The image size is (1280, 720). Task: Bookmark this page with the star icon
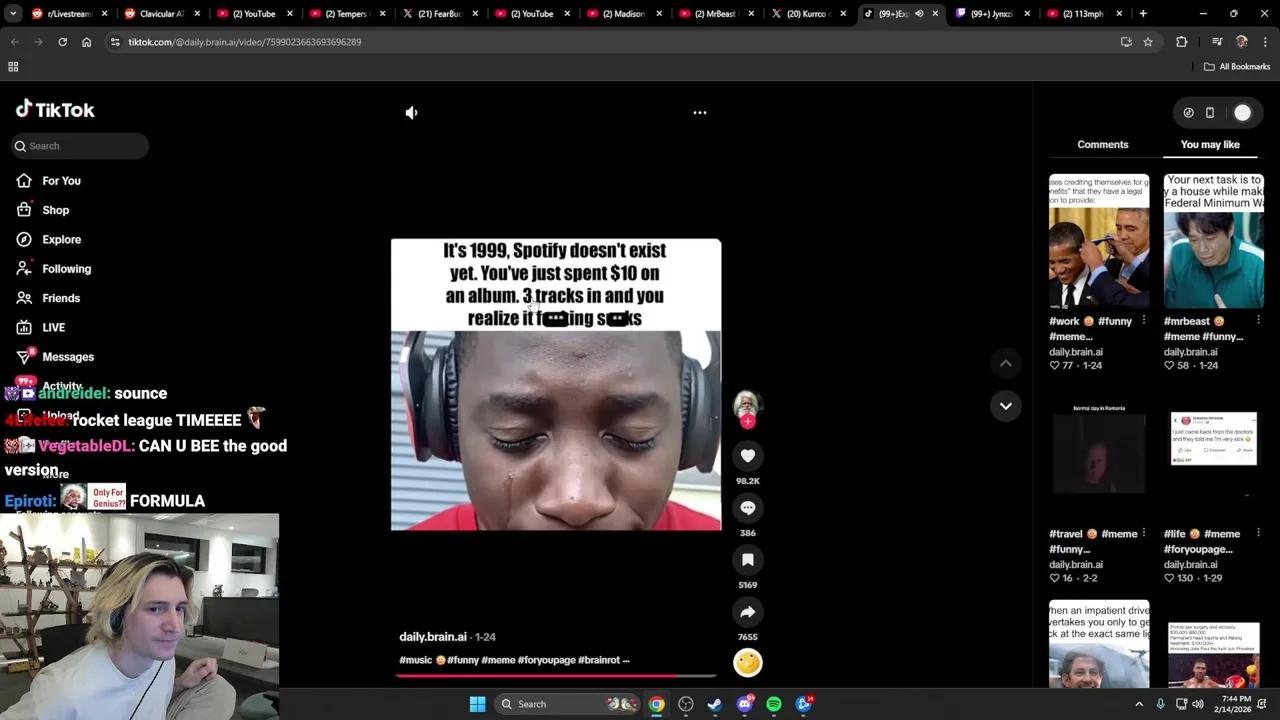tap(1148, 42)
